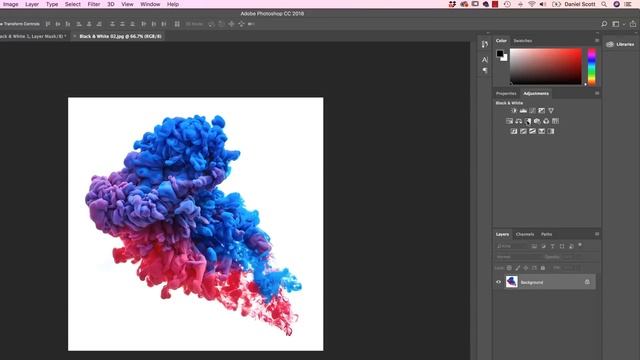Click the Auto-Align Layers icon
The width and height of the screenshot is (640, 360).
[x=177, y=24]
